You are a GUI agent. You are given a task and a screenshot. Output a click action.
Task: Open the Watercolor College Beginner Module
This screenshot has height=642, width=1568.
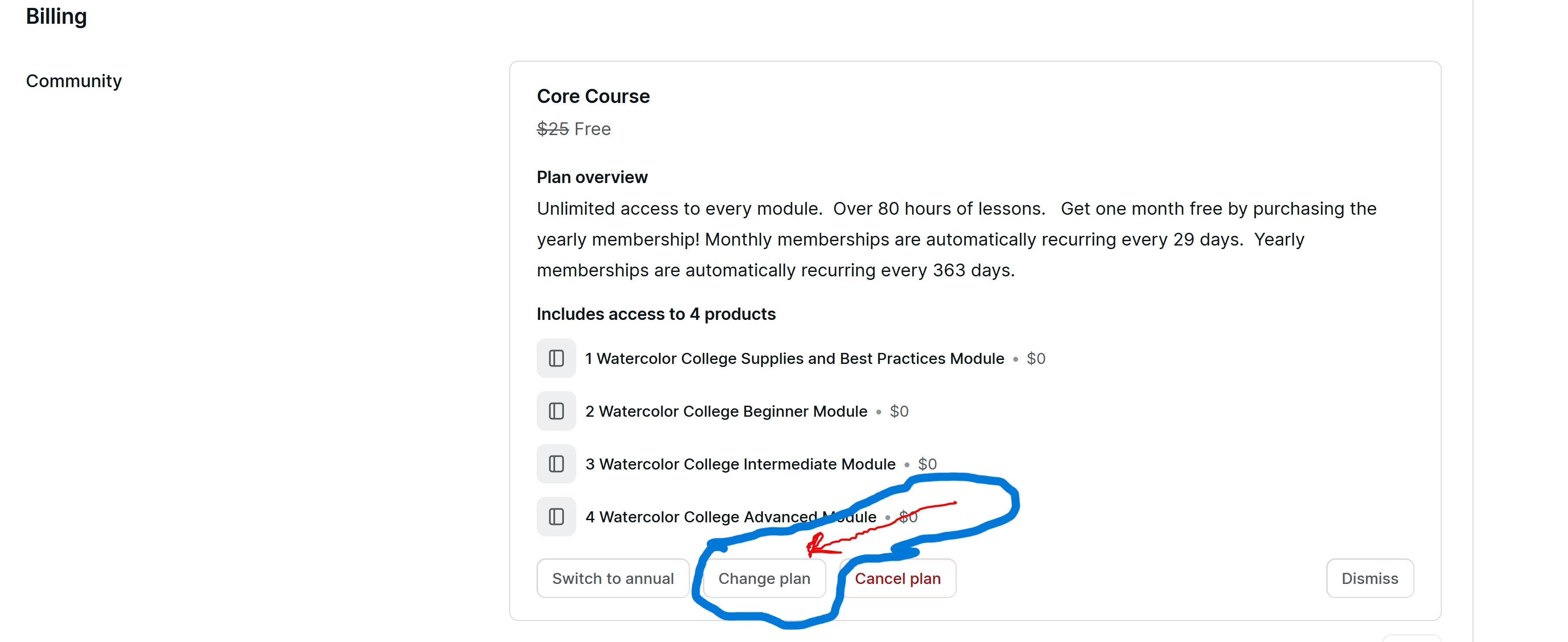(x=725, y=411)
